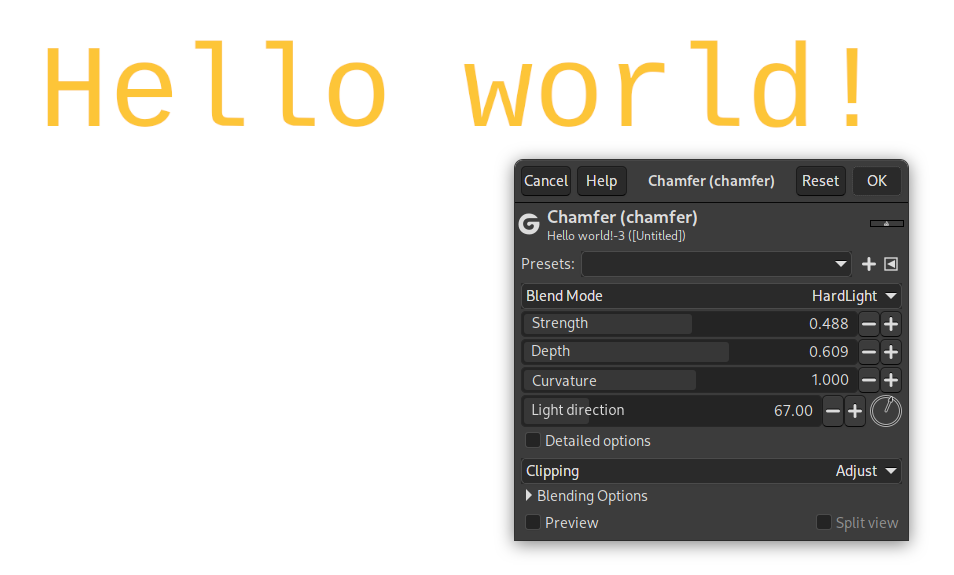954x575 pixels.
Task: Toggle the Split view checkbox
Action: coord(824,523)
